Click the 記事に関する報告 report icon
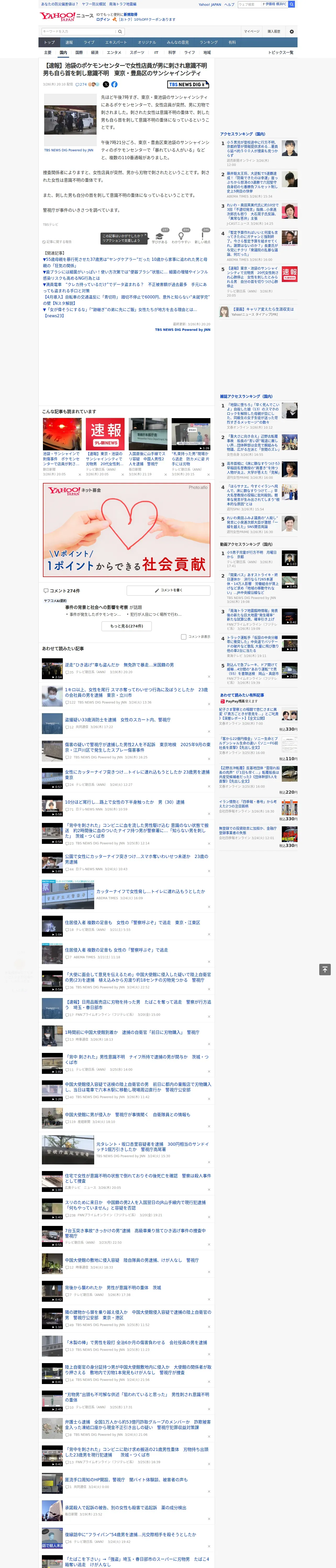Viewport: 336px width, 1568px height. 57,242
